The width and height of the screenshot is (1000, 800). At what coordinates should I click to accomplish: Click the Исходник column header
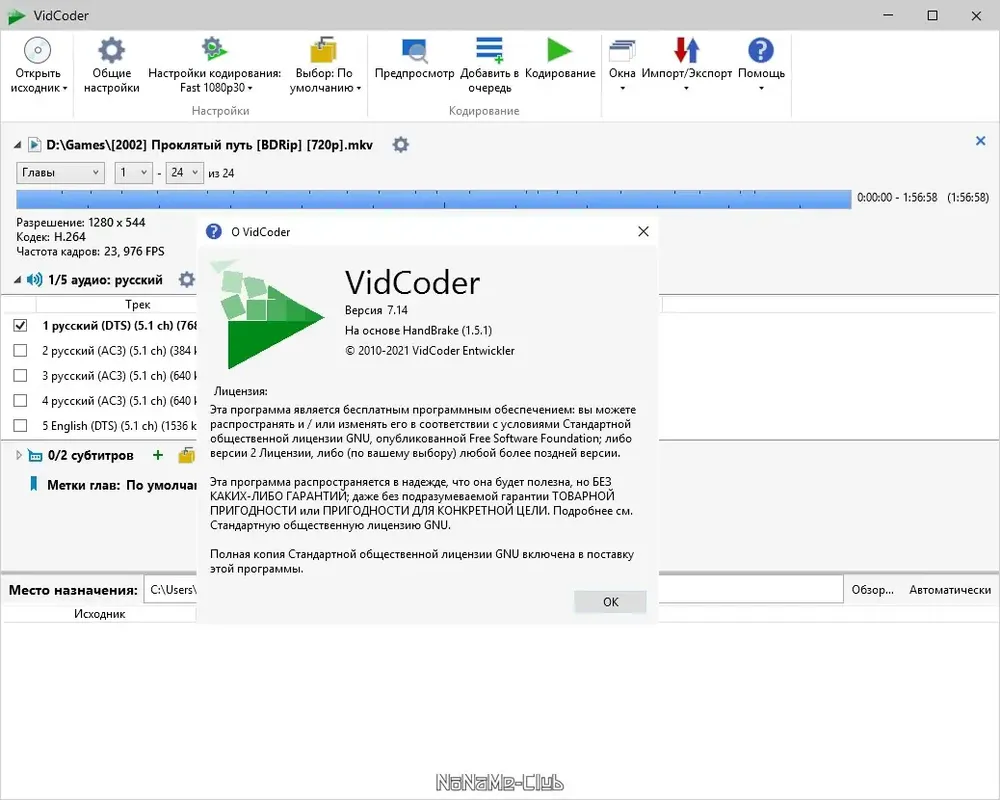(x=99, y=614)
